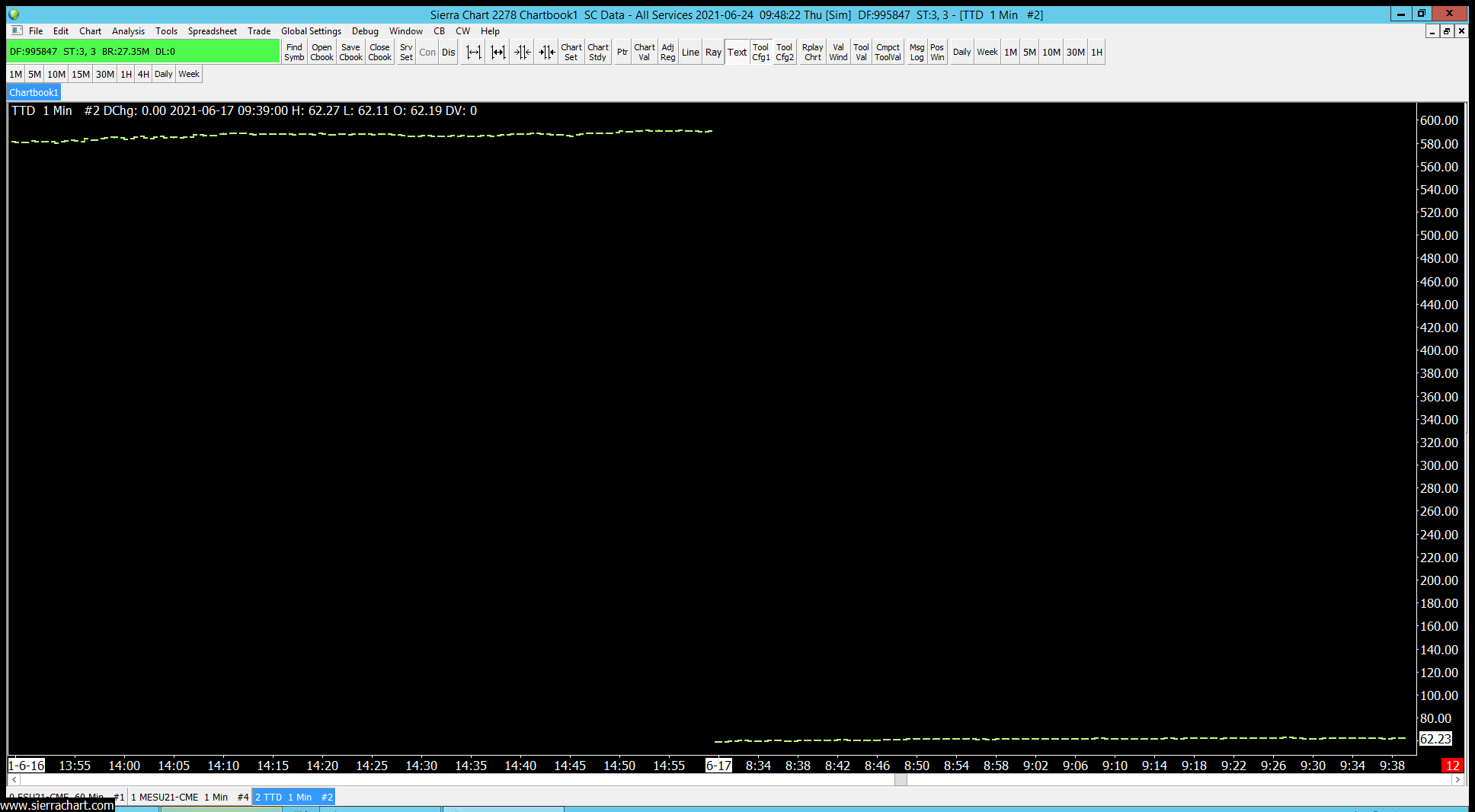Image resolution: width=1475 pixels, height=812 pixels.
Task: Open the Trade menu
Action: click(x=259, y=31)
